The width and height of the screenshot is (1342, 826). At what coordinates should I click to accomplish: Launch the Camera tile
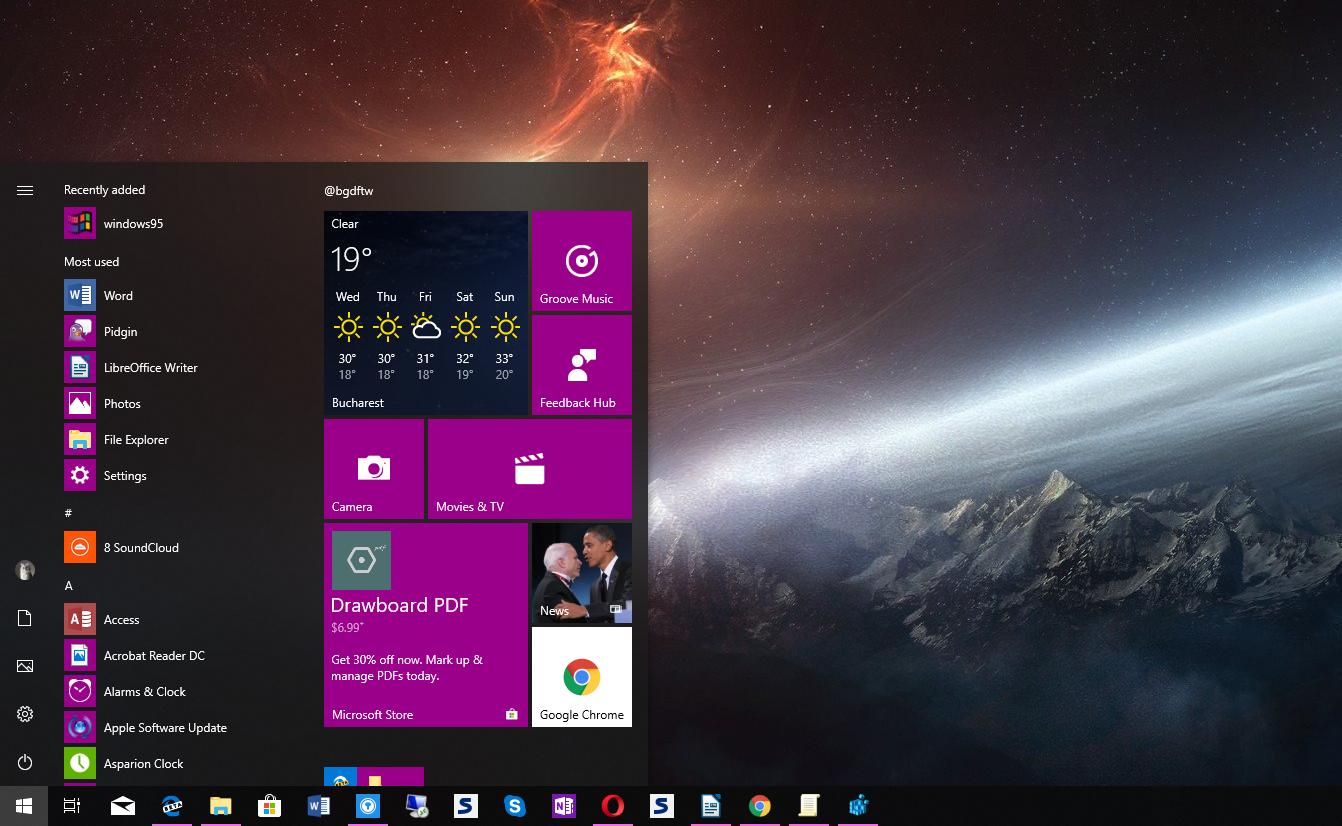[x=374, y=469]
